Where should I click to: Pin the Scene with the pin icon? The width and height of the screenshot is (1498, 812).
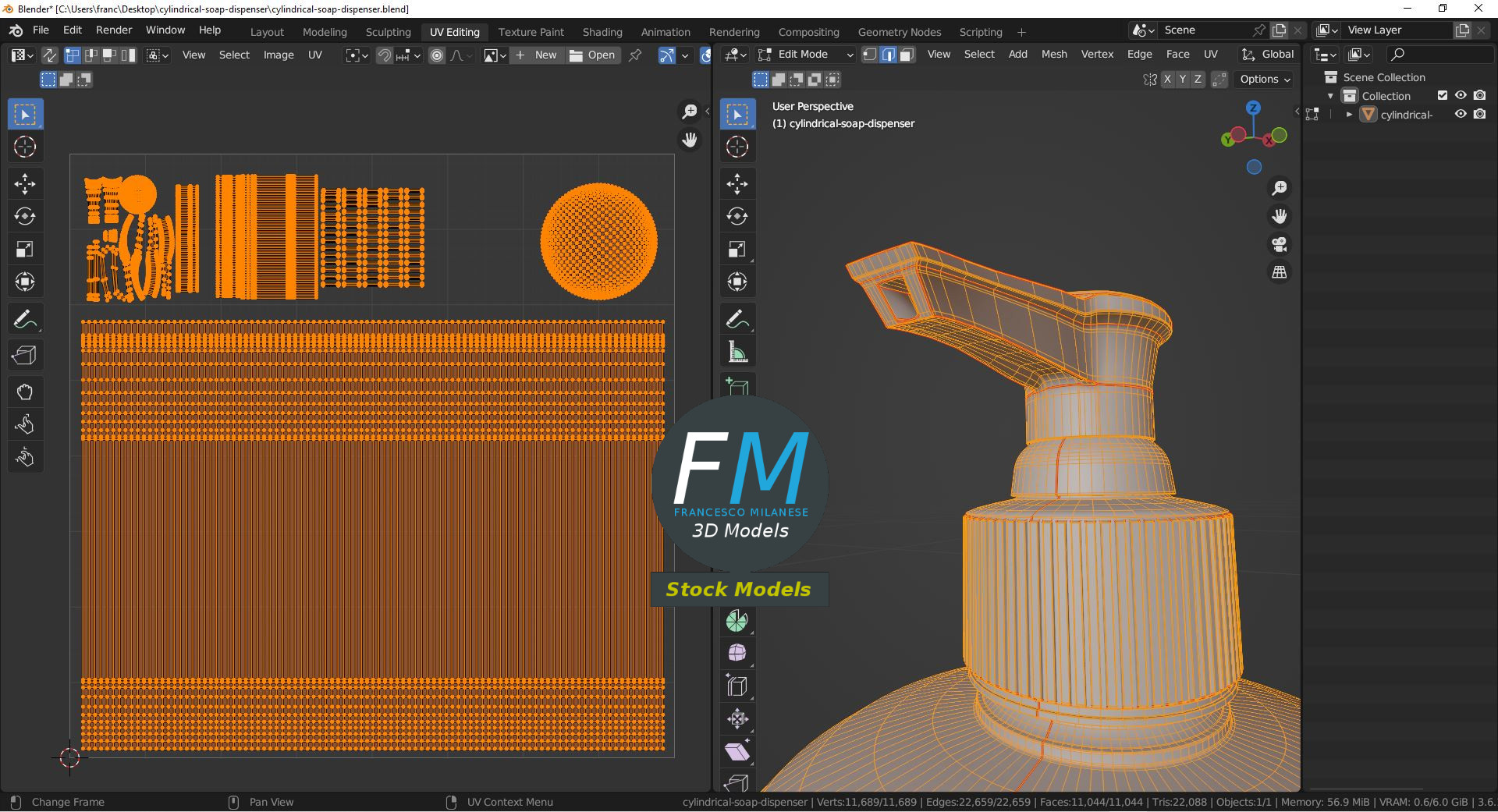1259,30
